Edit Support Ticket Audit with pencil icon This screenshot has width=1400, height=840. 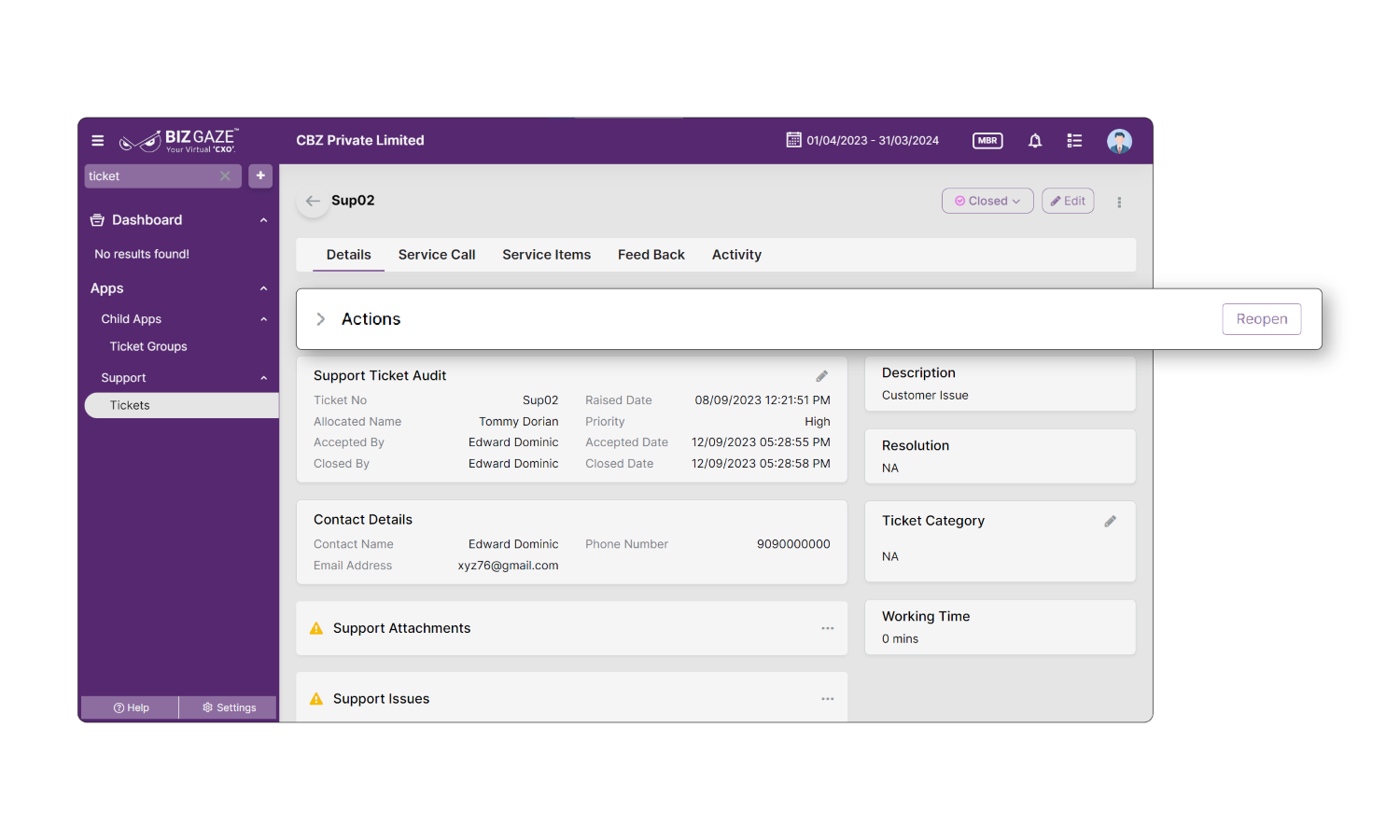tap(821, 376)
